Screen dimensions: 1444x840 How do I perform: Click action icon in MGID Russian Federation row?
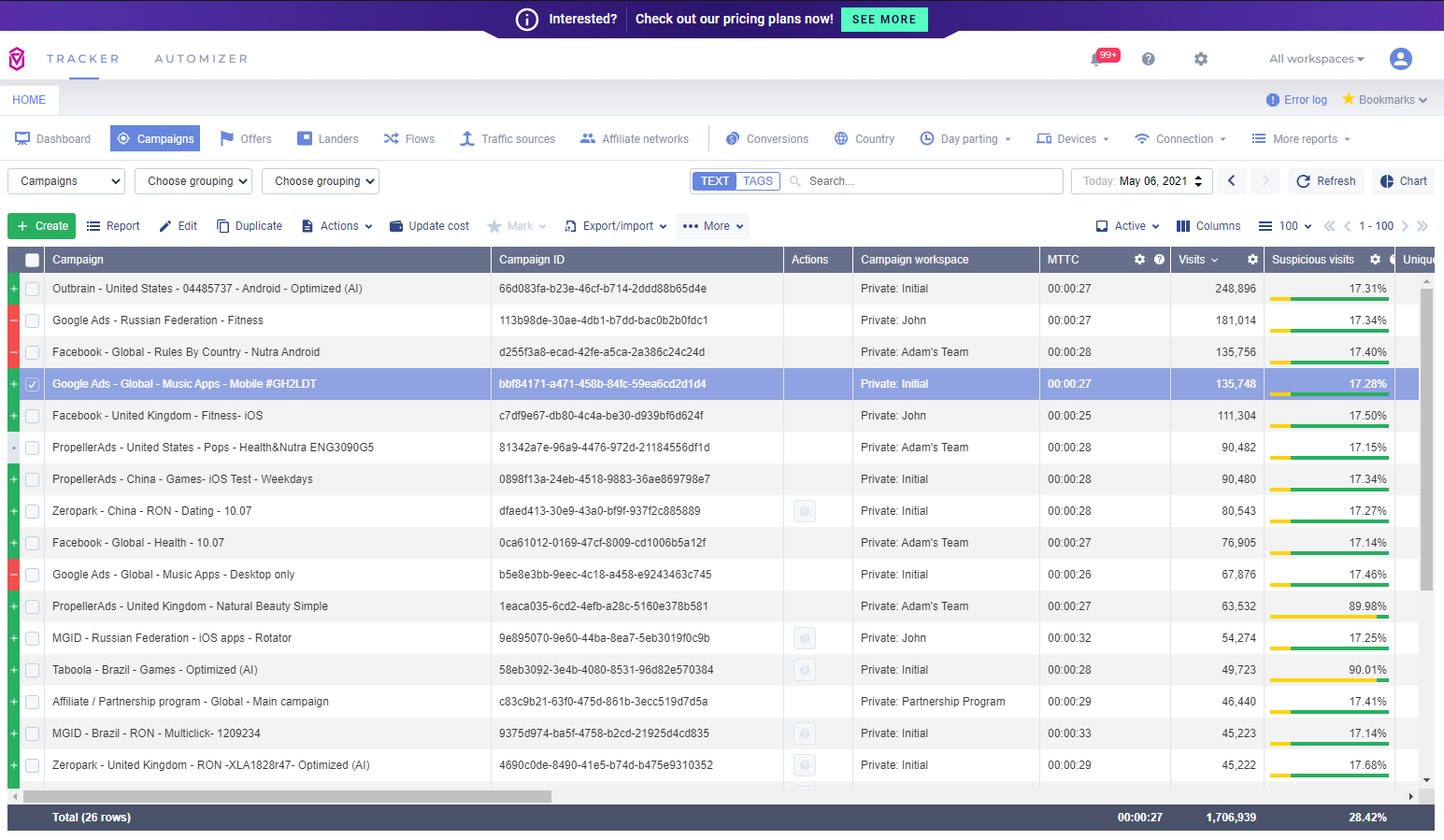[x=804, y=638]
